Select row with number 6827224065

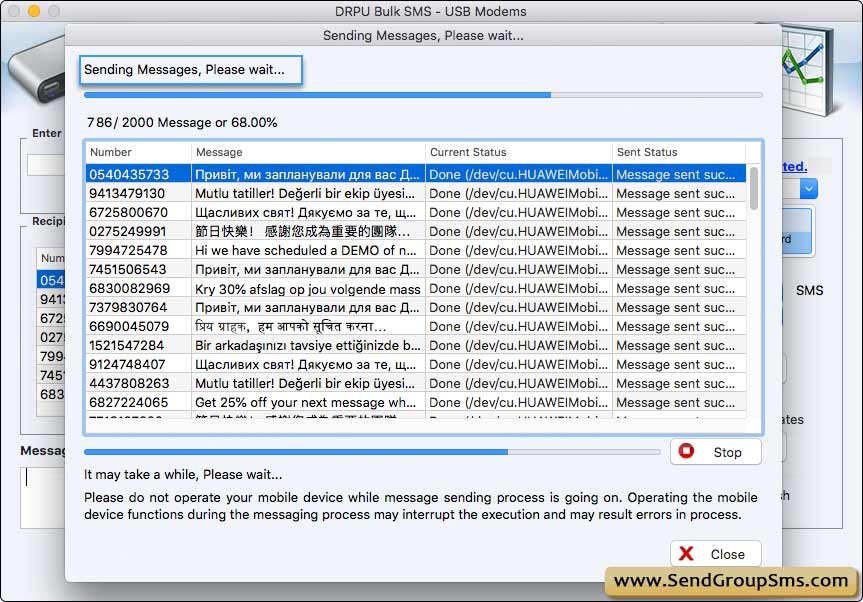click(x=416, y=402)
